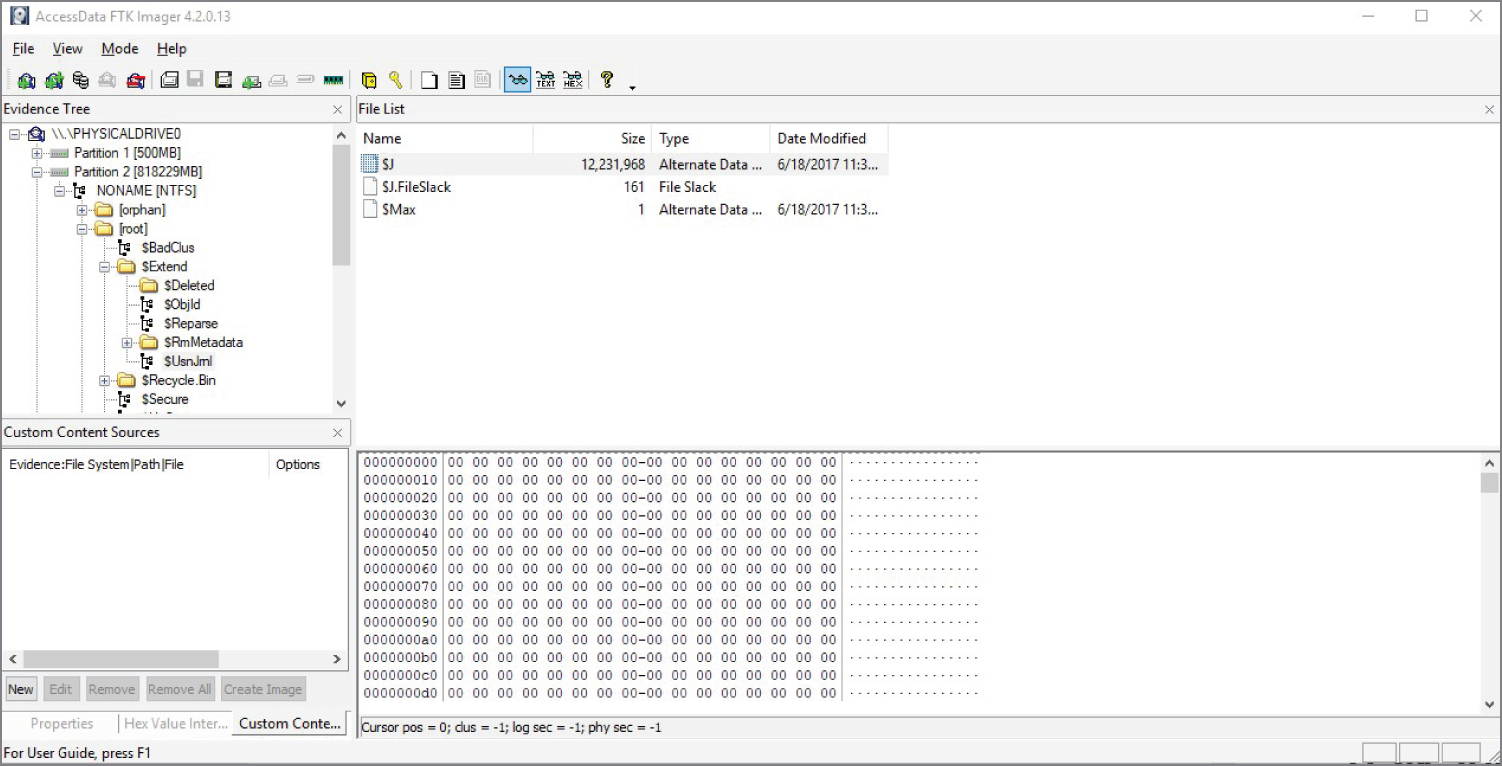Collapse the PHYSICALDRIVE0 tree node
Viewport: 1502px width, 766px height.
(15, 134)
